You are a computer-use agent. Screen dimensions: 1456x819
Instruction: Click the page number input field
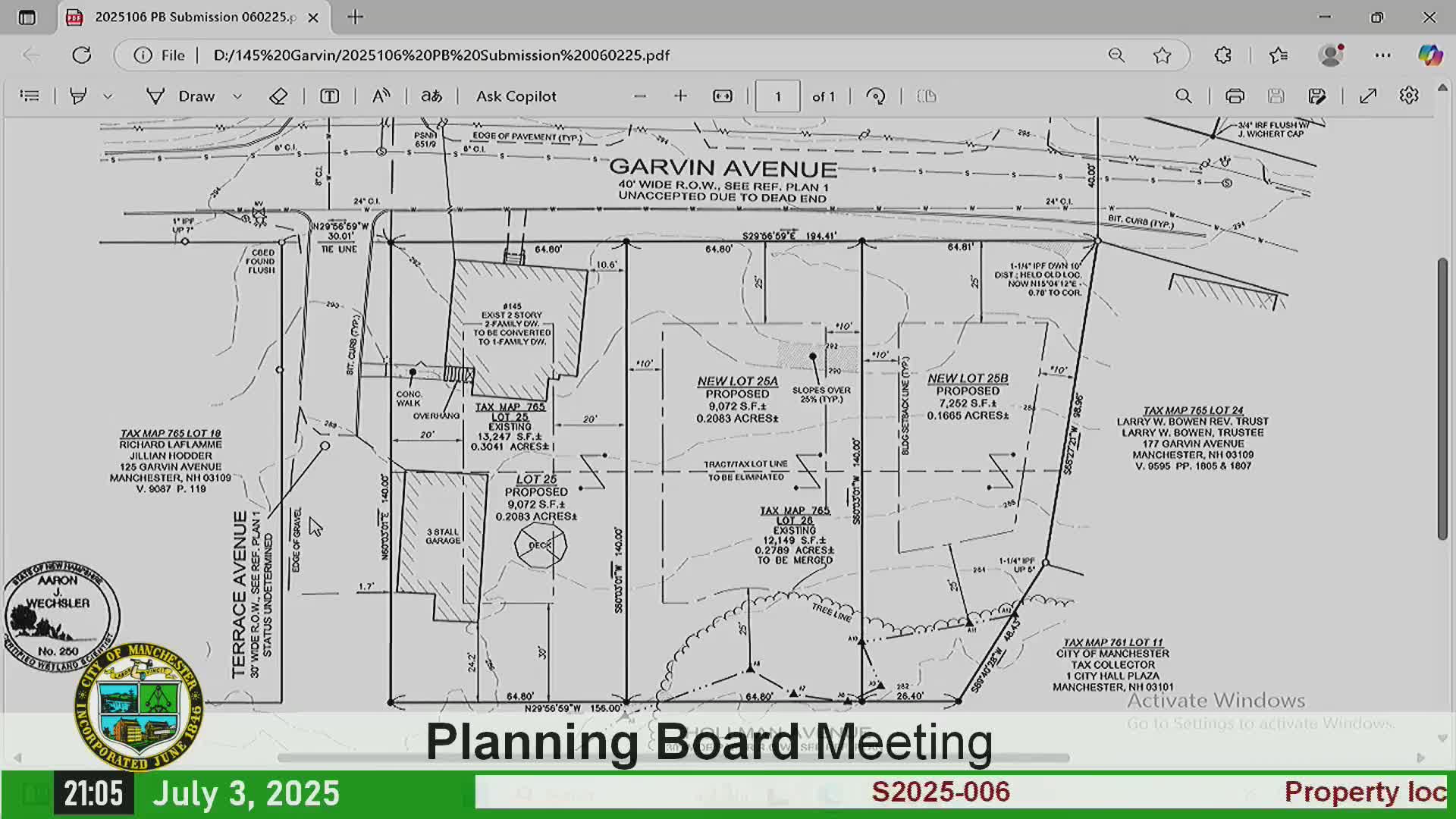click(x=777, y=96)
